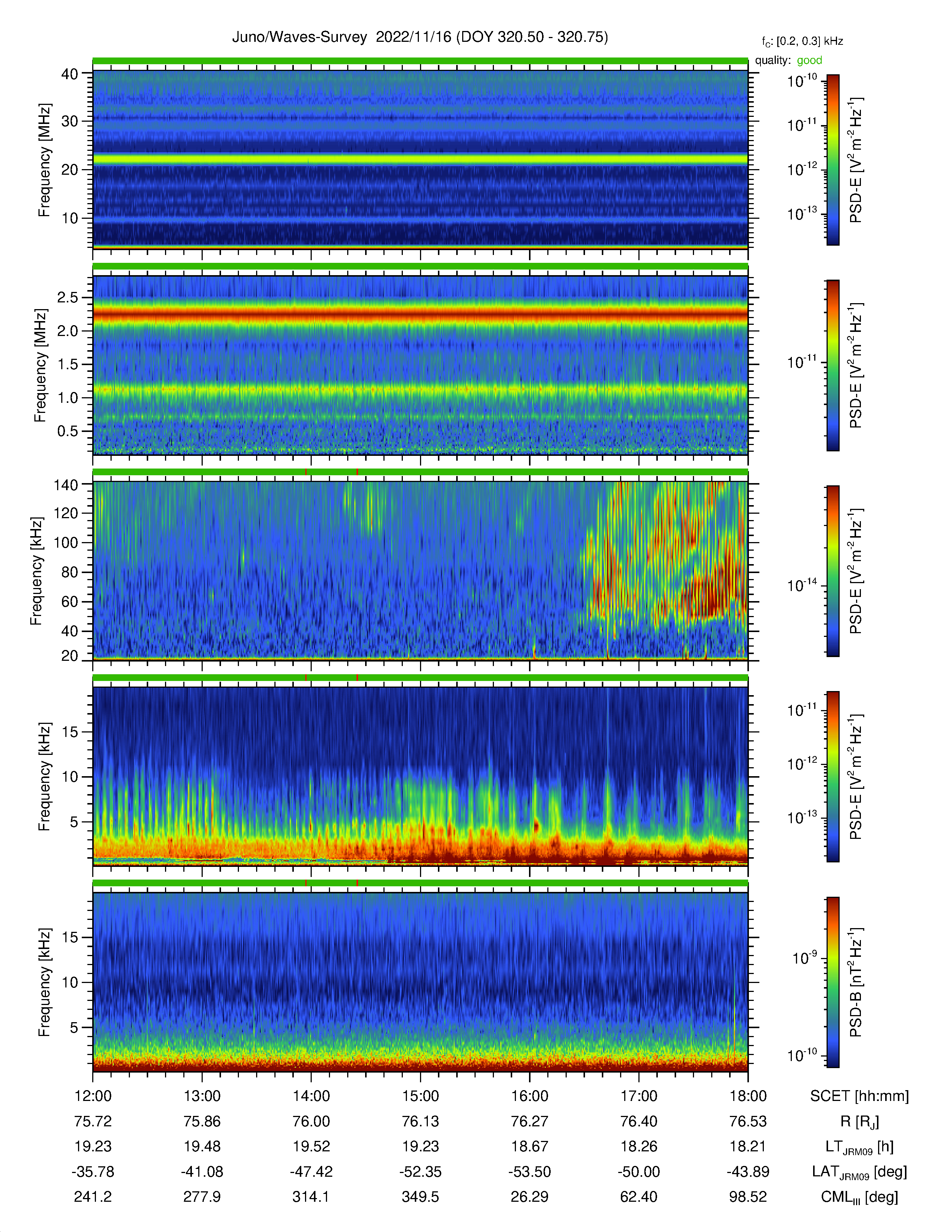Click the 2.5 MHz frequency tick label

tap(68, 297)
